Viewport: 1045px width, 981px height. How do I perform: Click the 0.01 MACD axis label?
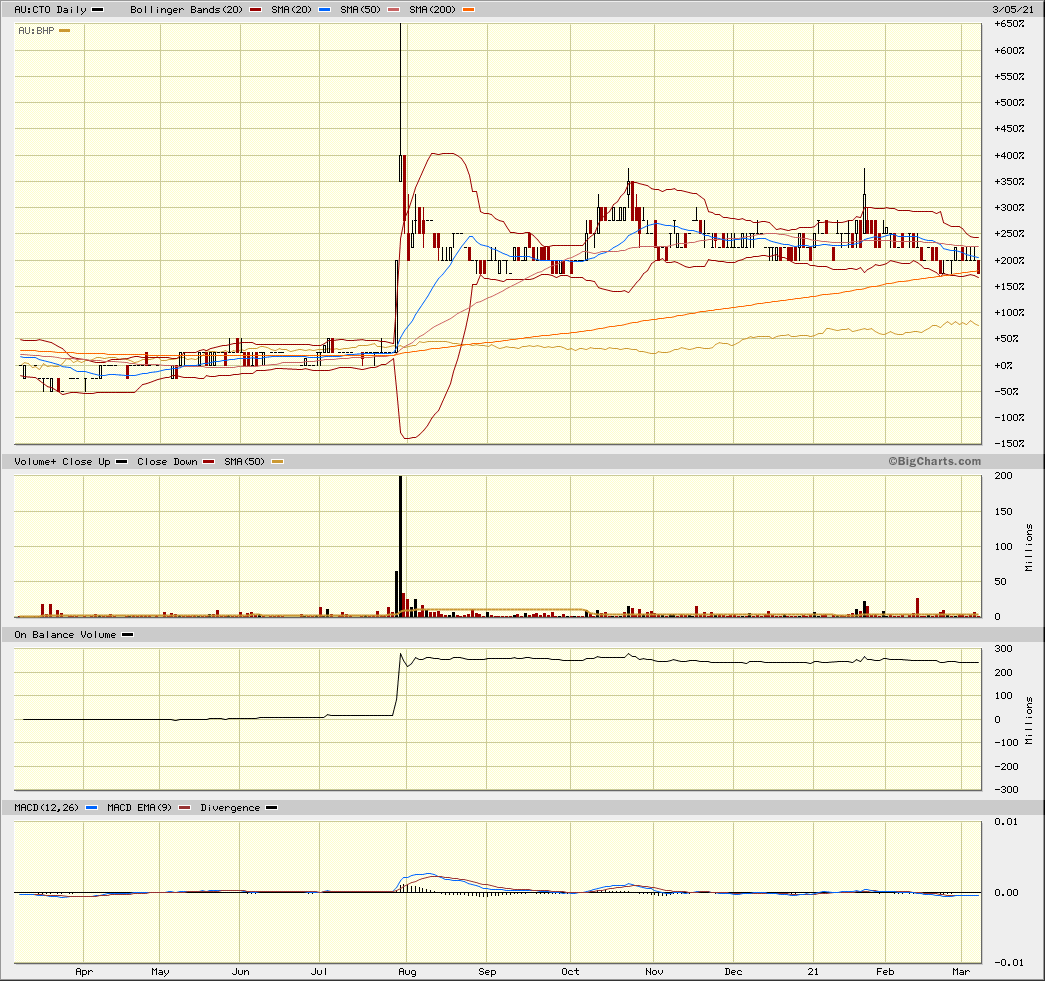(x=1006, y=822)
